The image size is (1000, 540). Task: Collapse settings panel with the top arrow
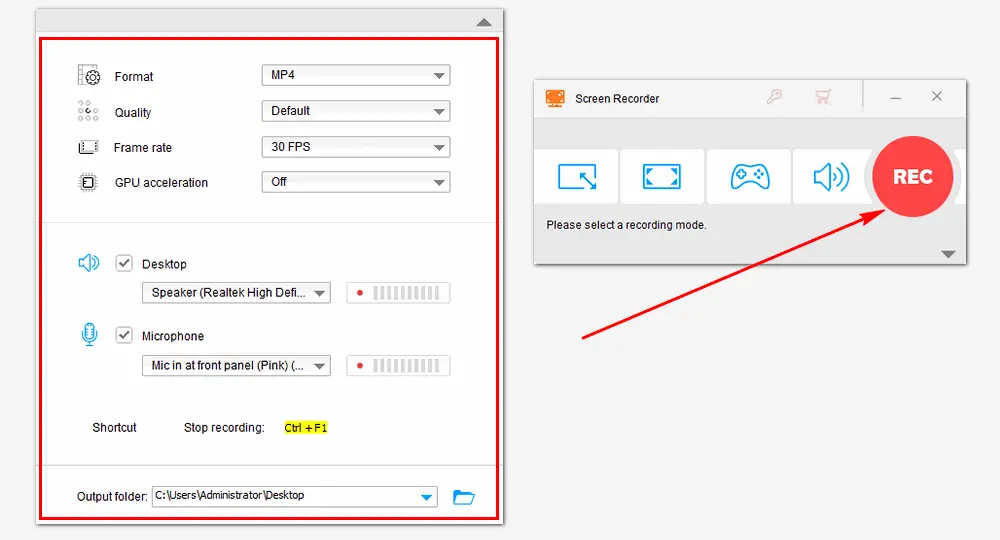coord(484,22)
